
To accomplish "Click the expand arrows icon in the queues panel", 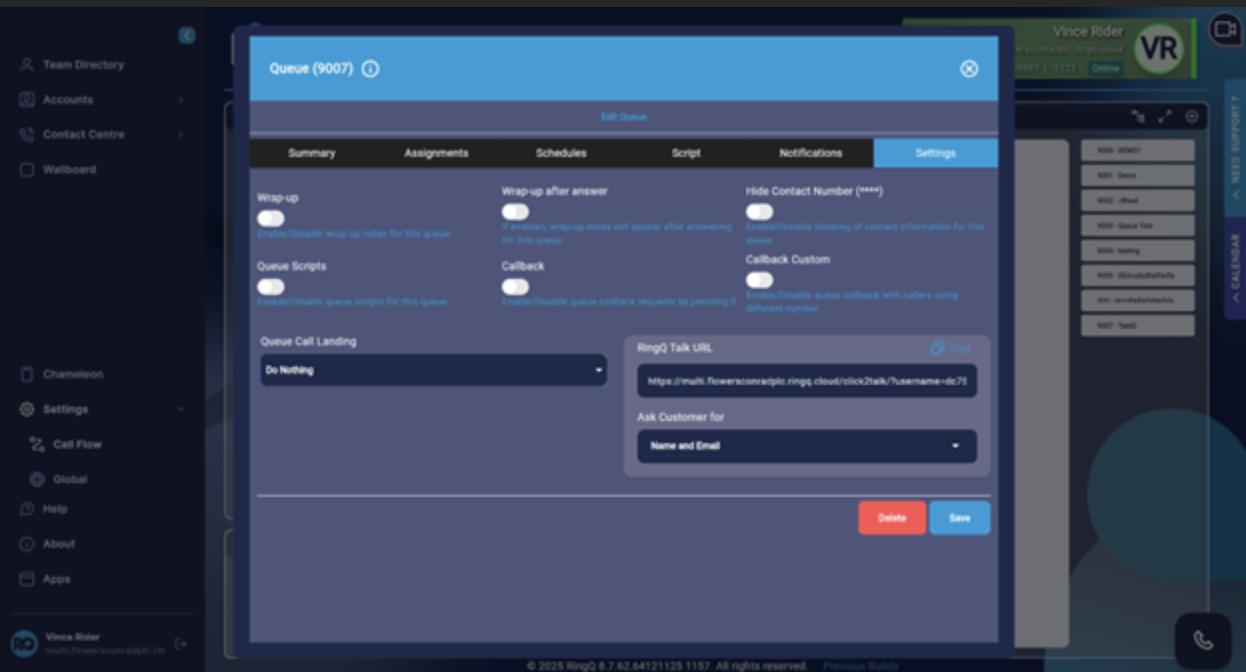I will click(x=1165, y=116).
